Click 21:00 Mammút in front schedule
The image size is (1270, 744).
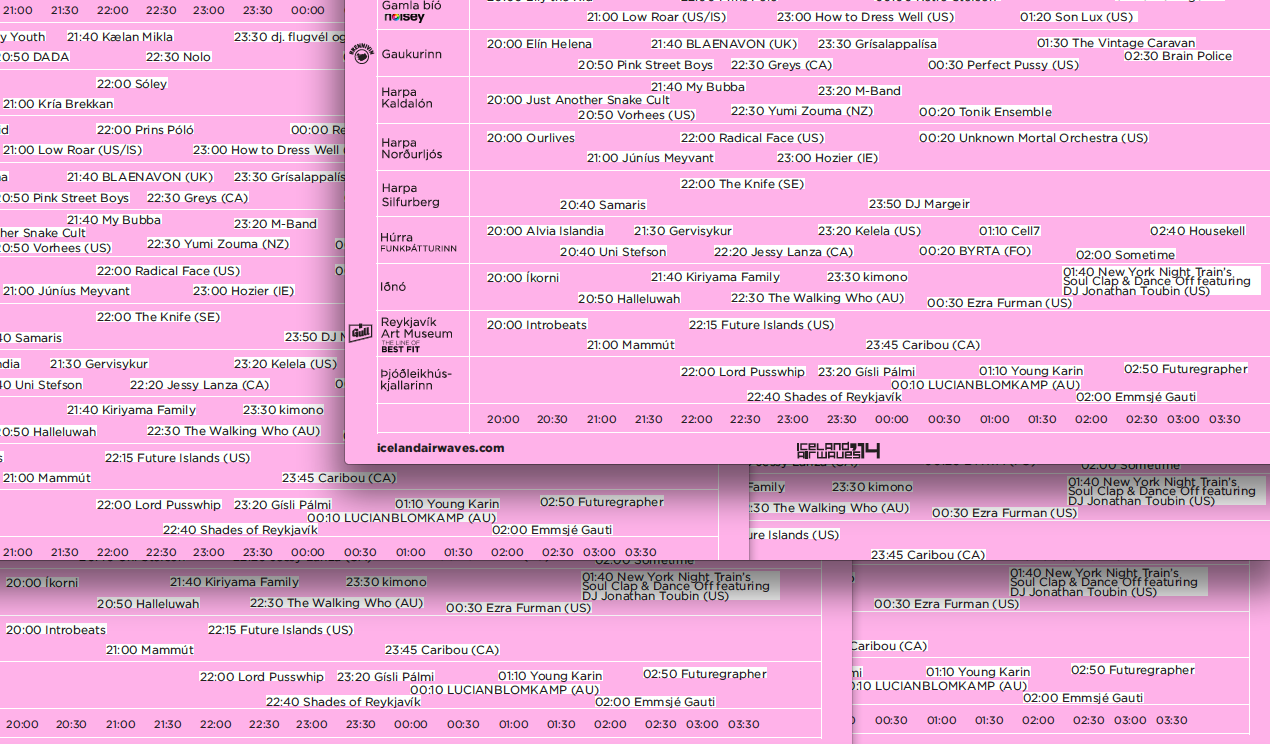631,345
